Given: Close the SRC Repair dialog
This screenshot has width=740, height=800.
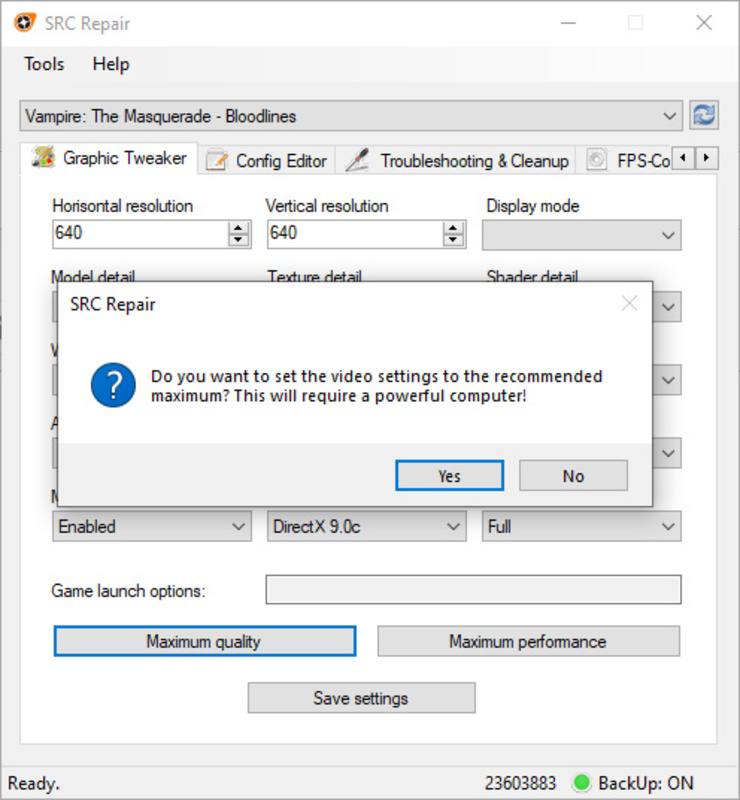Looking at the screenshot, I should (629, 304).
